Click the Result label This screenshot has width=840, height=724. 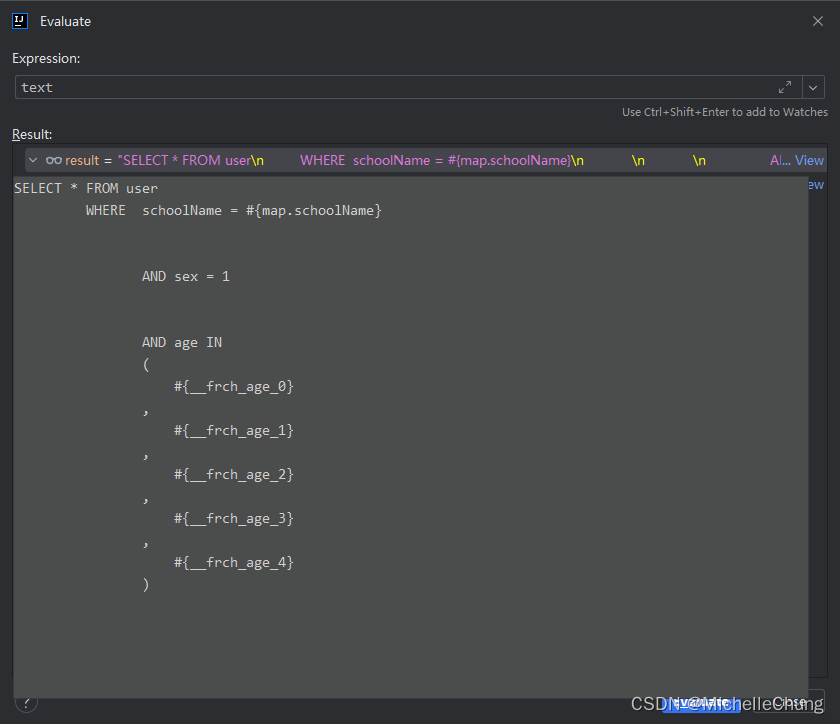click(x=32, y=134)
